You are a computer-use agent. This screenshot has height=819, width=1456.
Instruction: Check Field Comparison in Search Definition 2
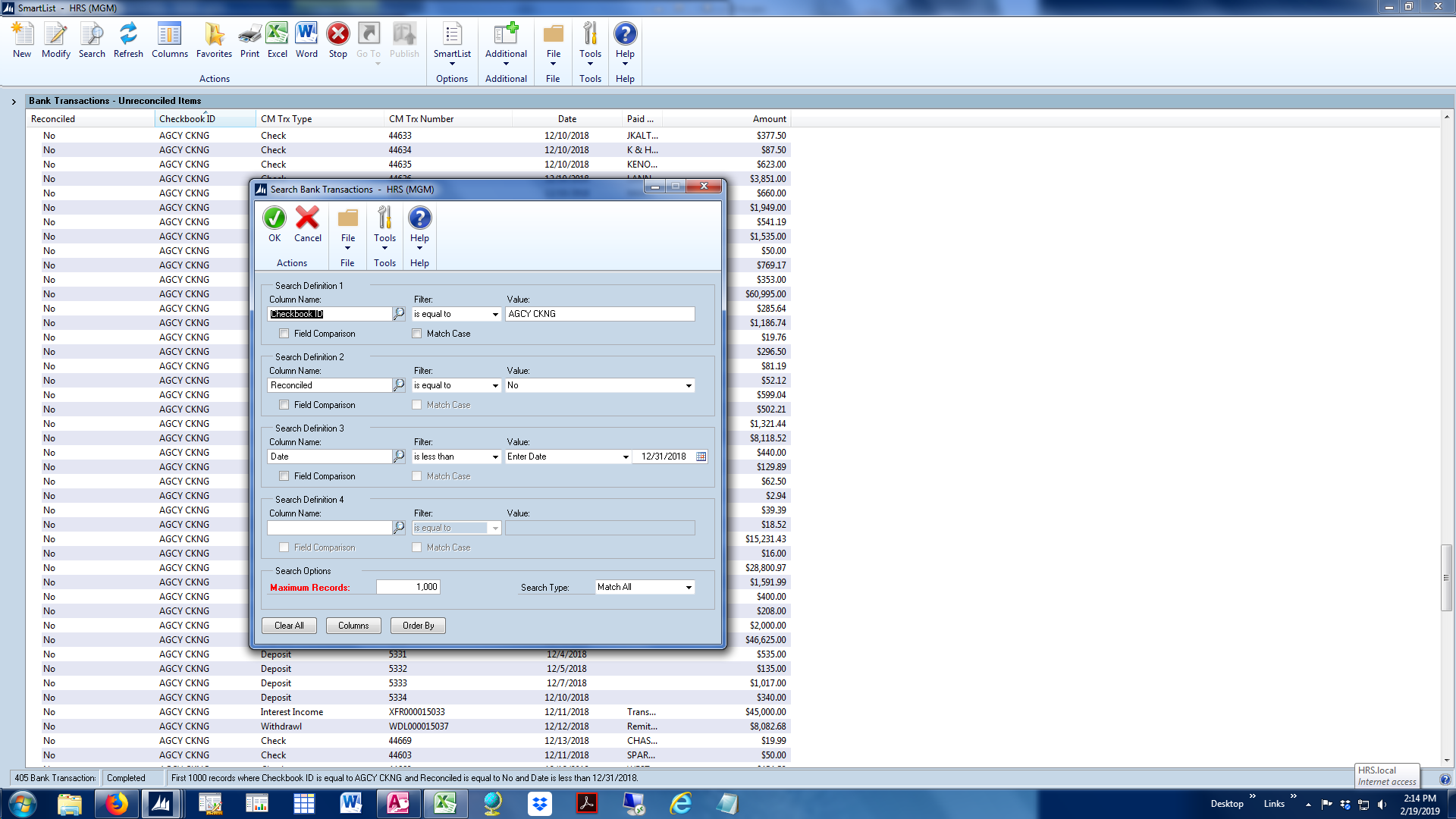tap(284, 405)
